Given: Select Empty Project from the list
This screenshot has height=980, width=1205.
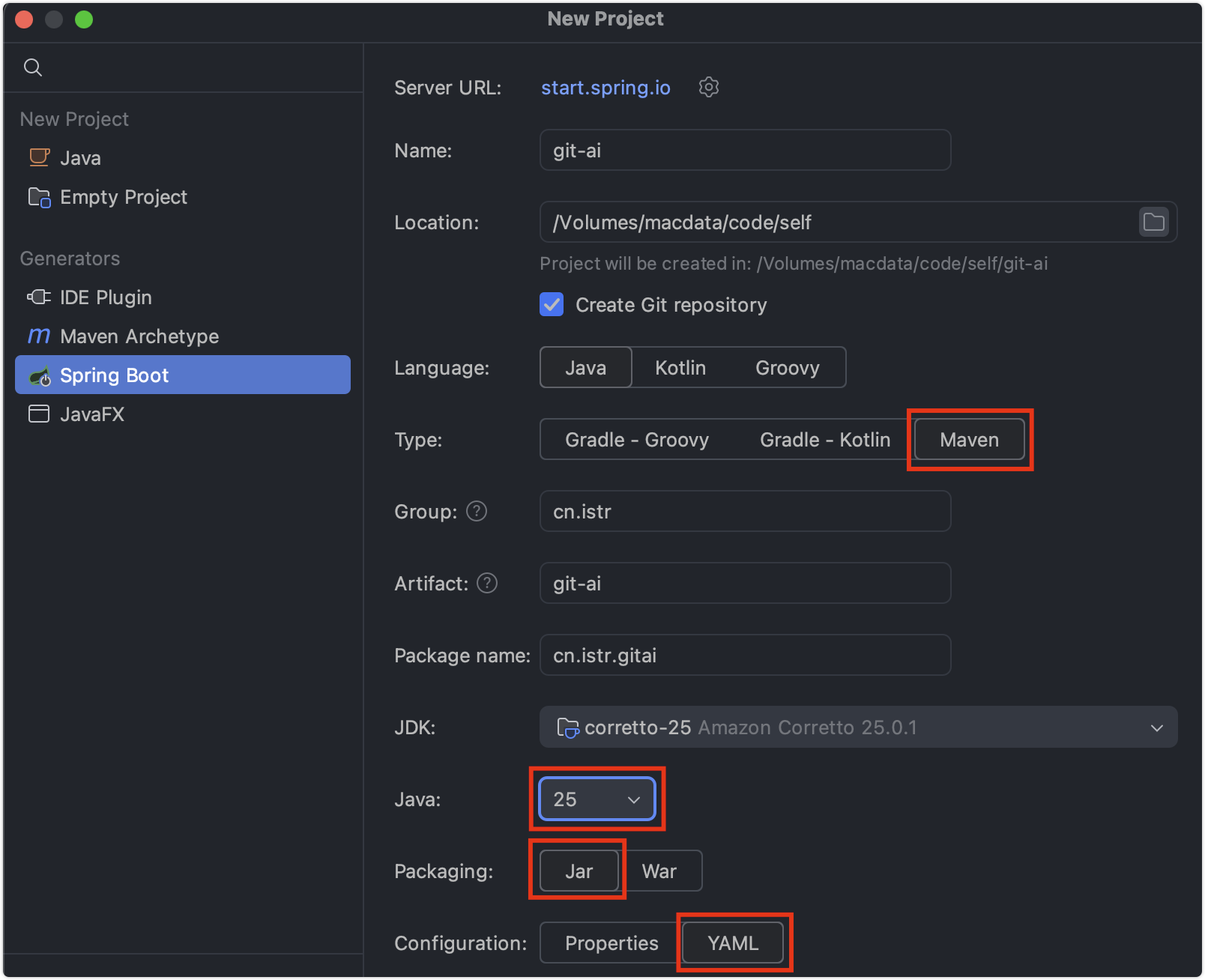Looking at the screenshot, I should tap(123, 197).
